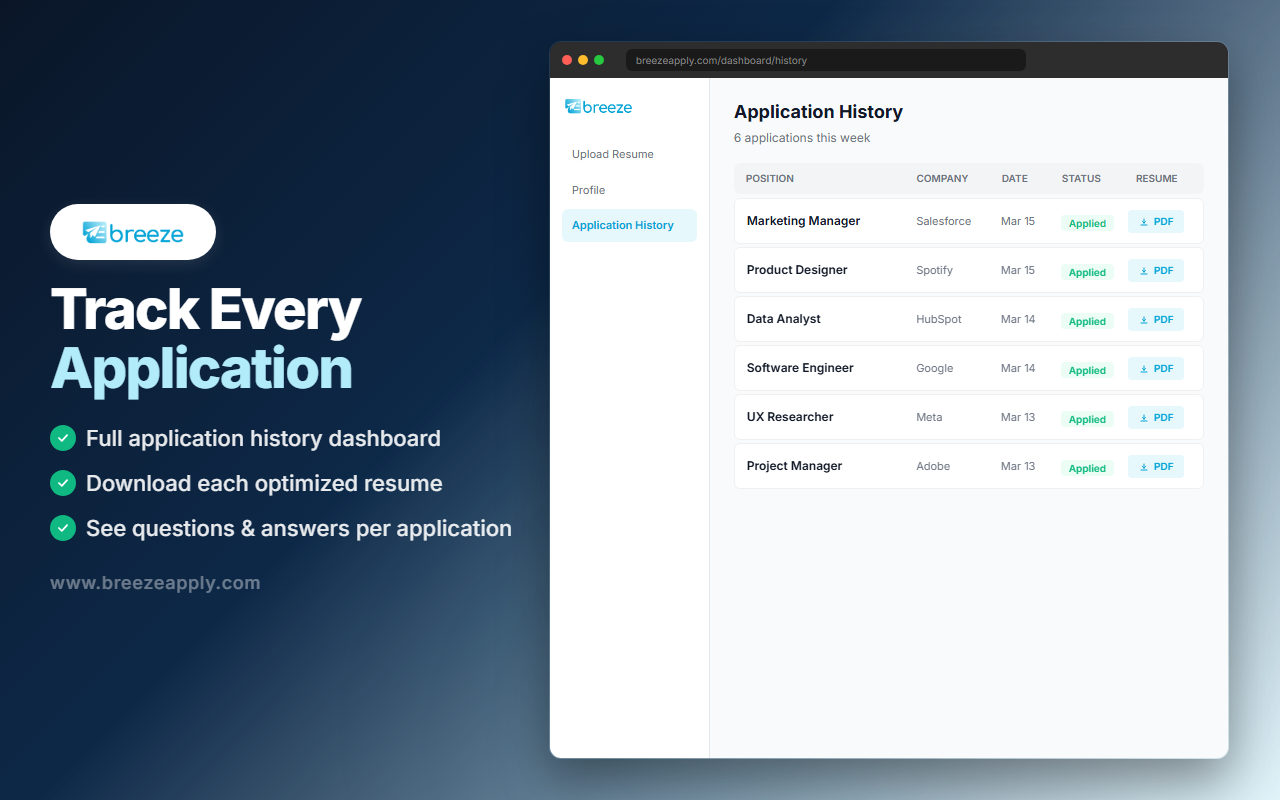Click the Applied status badge for Salesforce
1280x800 pixels.
point(1087,223)
